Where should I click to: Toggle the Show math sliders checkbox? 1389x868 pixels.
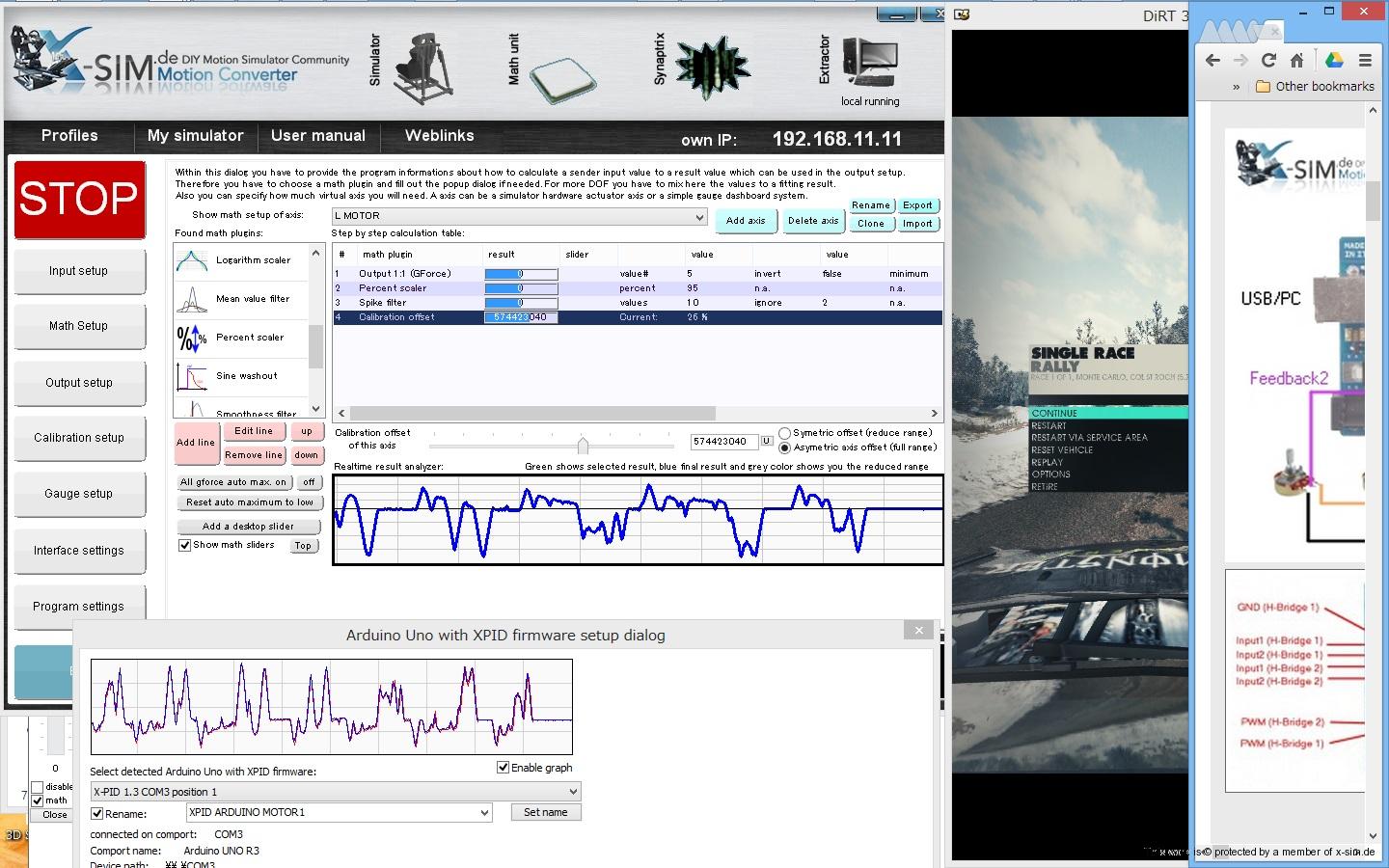pos(184,545)
